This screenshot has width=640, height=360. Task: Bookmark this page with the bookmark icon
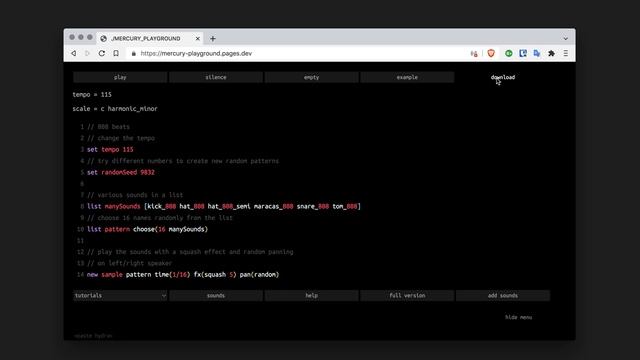point(116,53)
